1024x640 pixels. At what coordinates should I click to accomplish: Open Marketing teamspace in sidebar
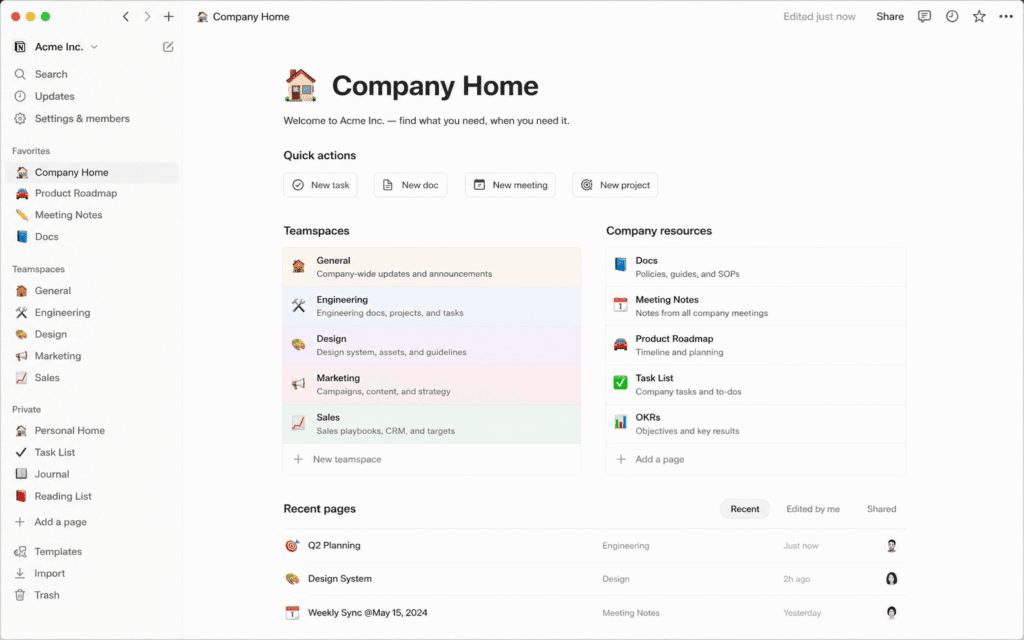91,356
